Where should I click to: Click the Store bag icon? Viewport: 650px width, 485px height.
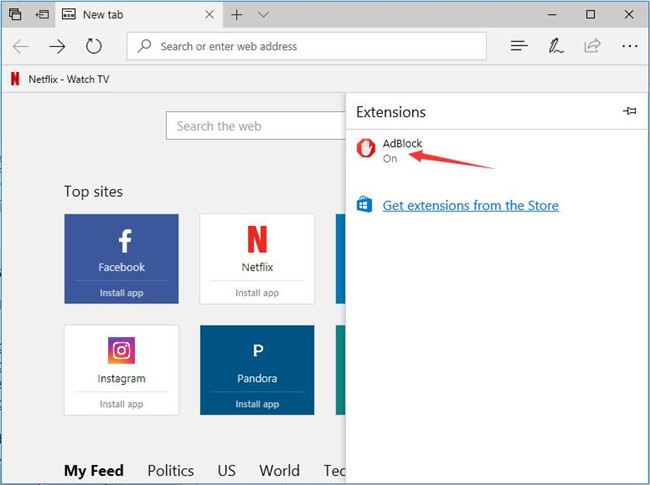(364, 204)
